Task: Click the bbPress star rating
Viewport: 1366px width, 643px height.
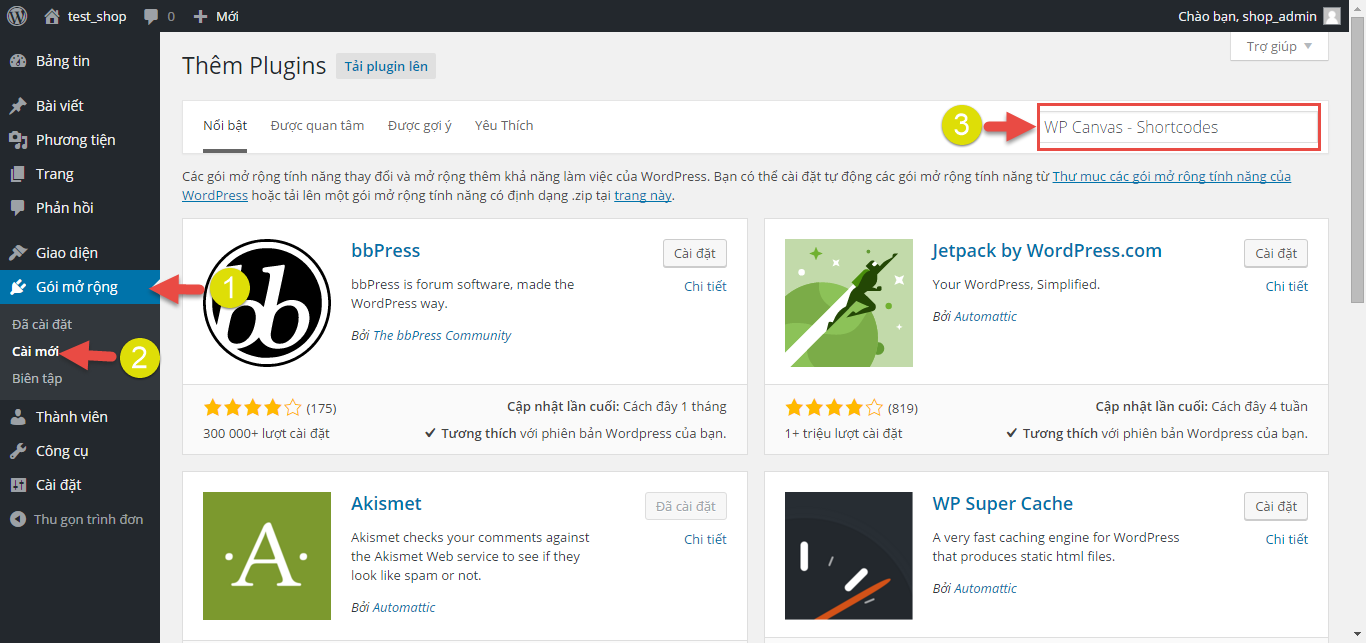Action: (x=252, y=407)
